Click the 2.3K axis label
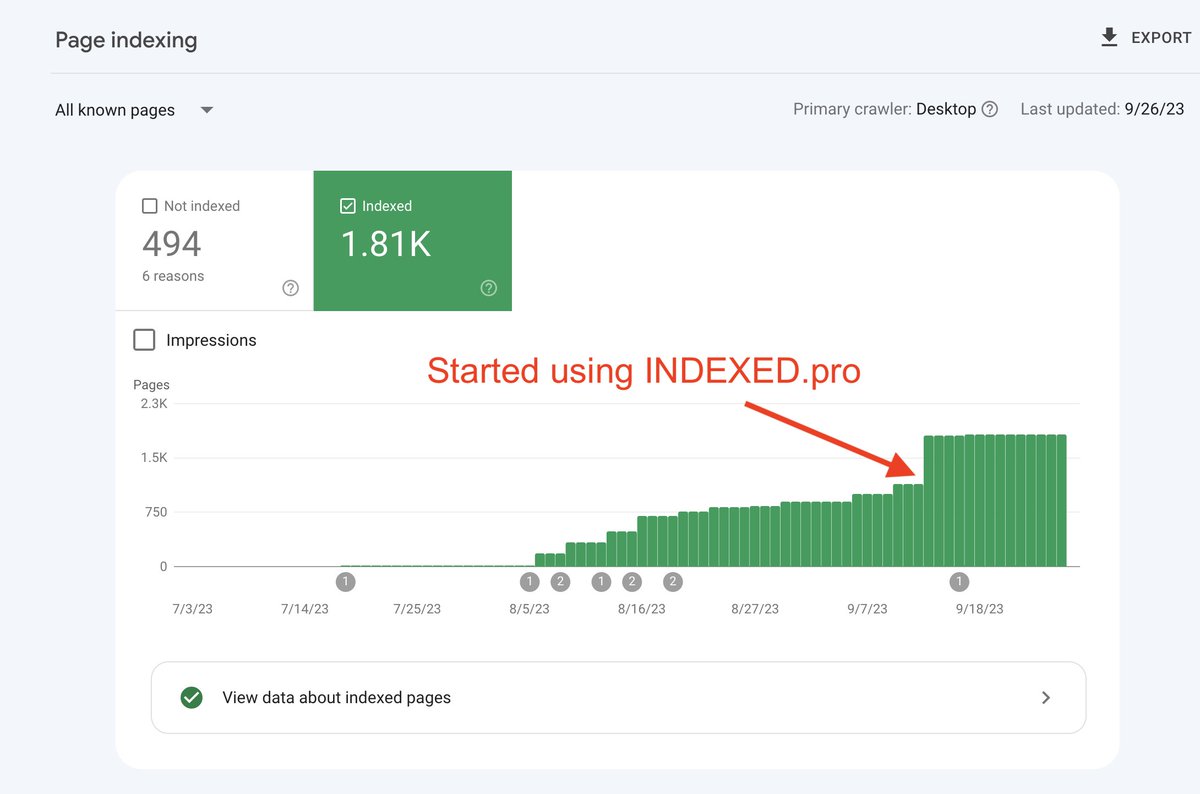 click(x=153, y=403)
